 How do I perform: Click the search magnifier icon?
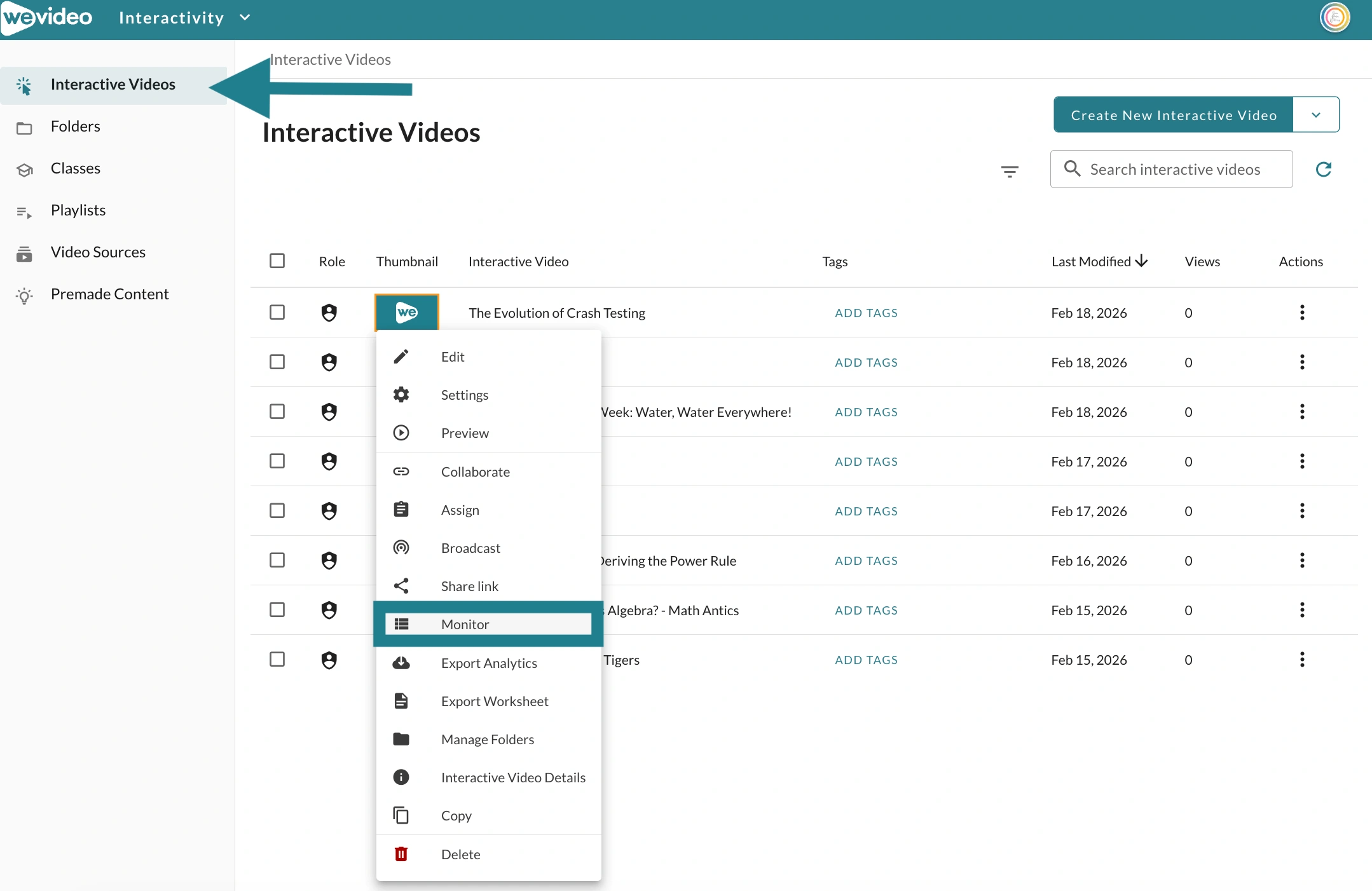coord(1073,168)
